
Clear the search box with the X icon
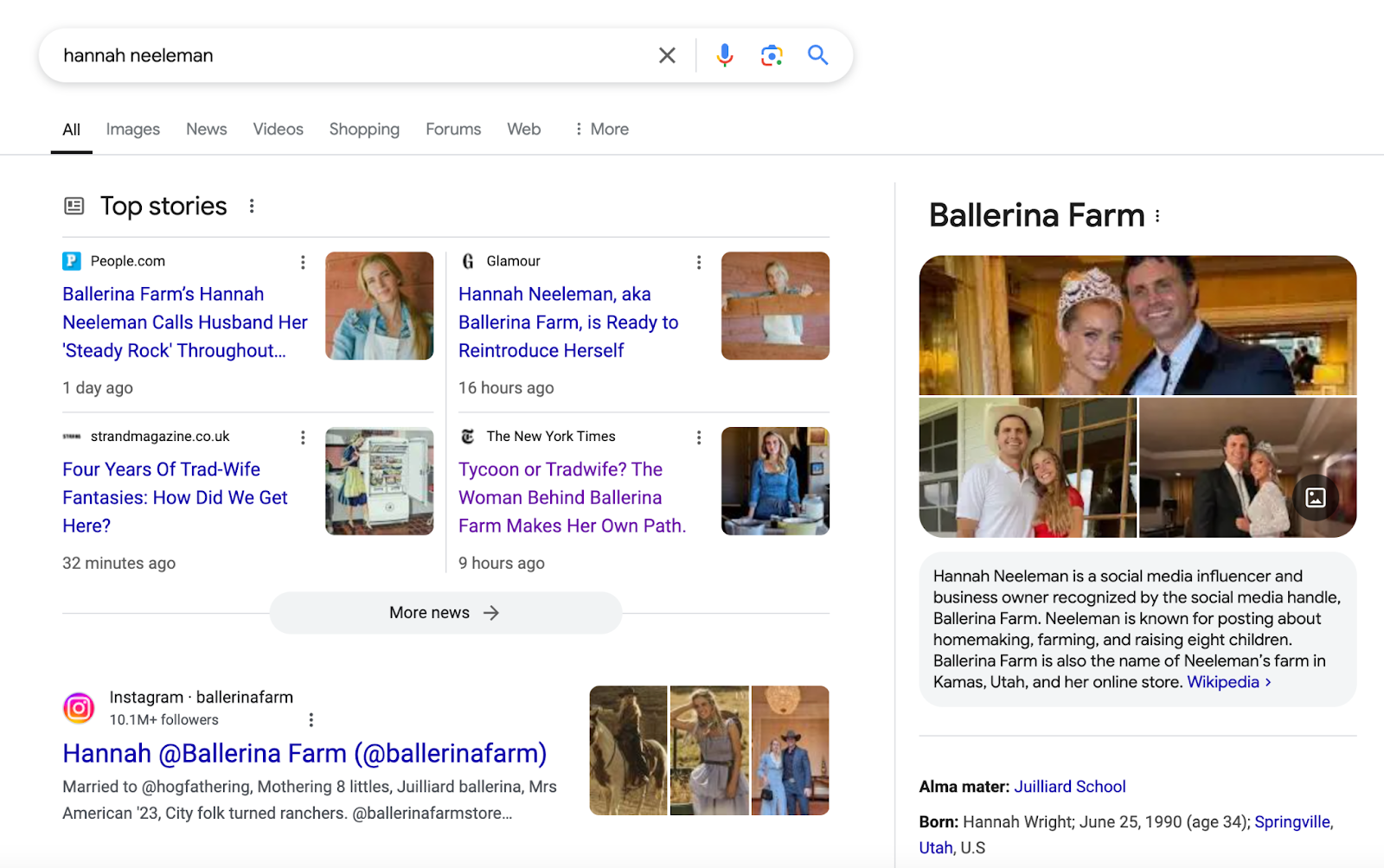pos(667,55)
